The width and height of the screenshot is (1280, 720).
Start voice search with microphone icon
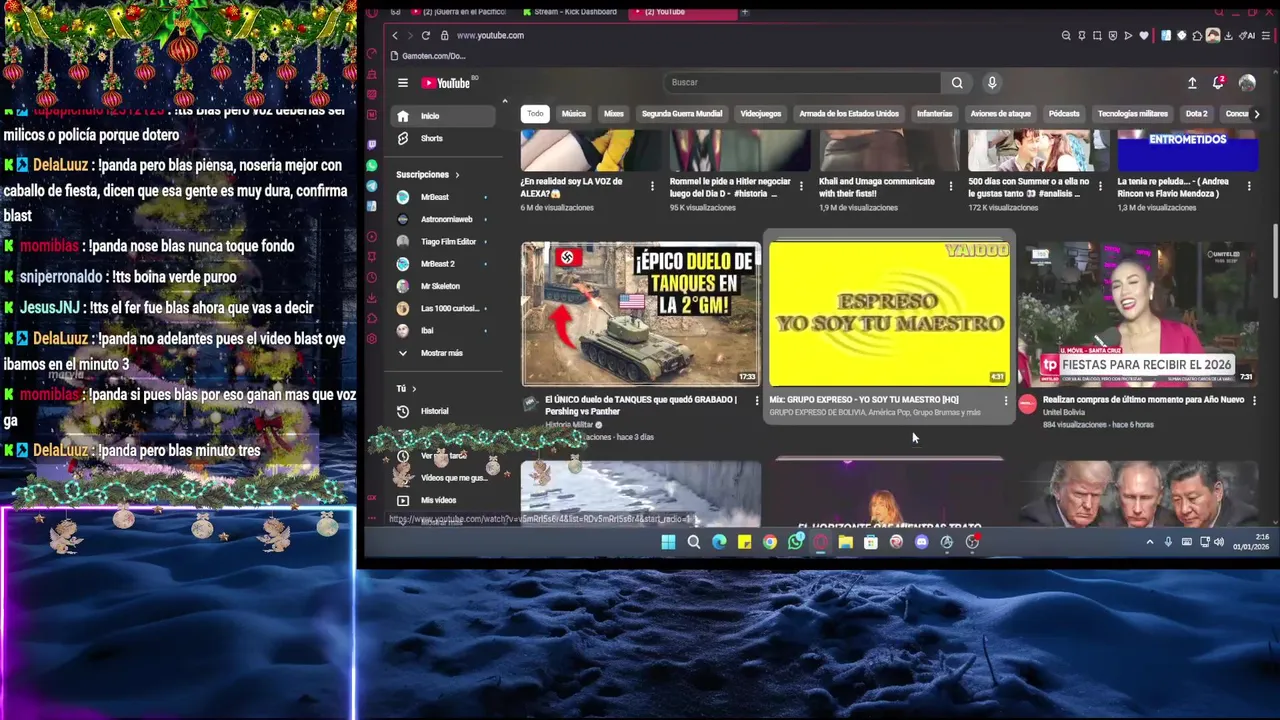(x=992, y=83)
